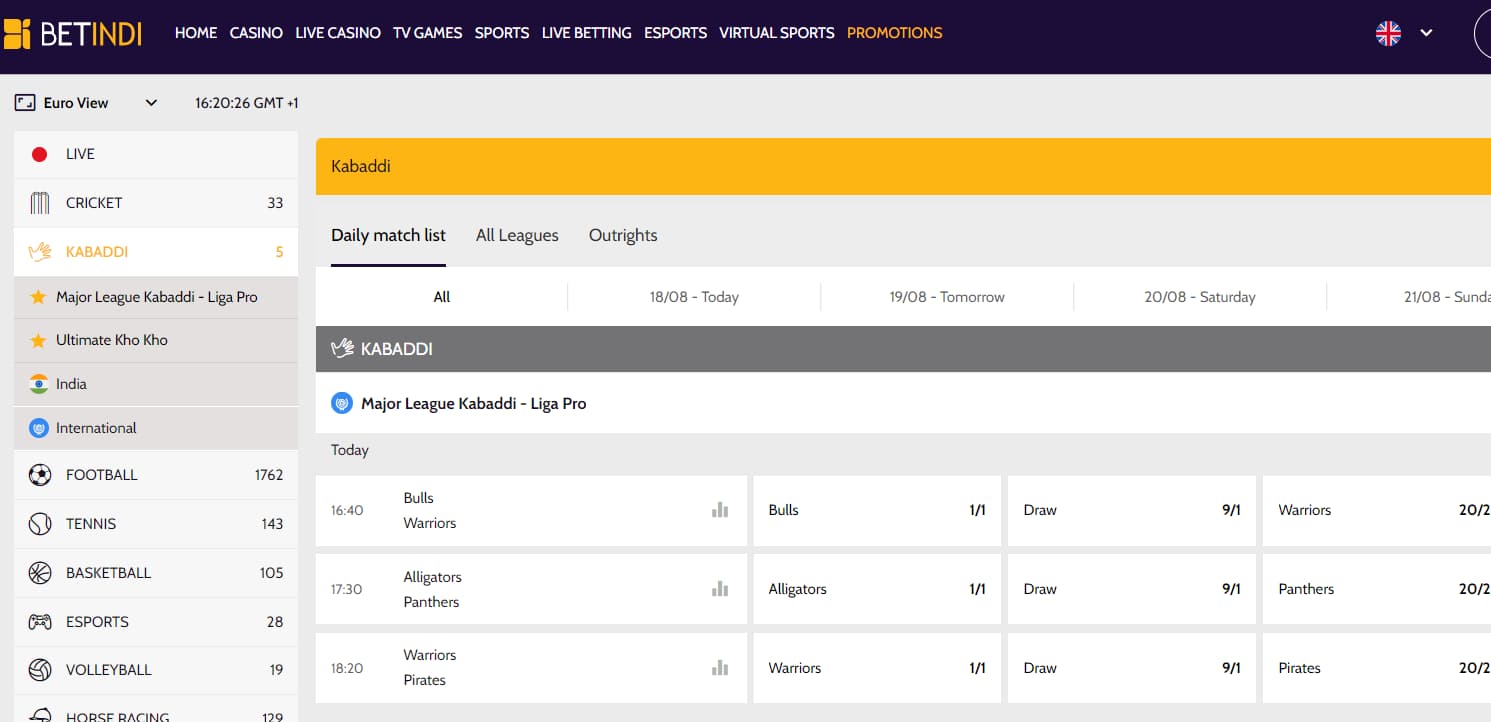Click the UK flag language icon
1491x722 pixels.
(1388, 33)
